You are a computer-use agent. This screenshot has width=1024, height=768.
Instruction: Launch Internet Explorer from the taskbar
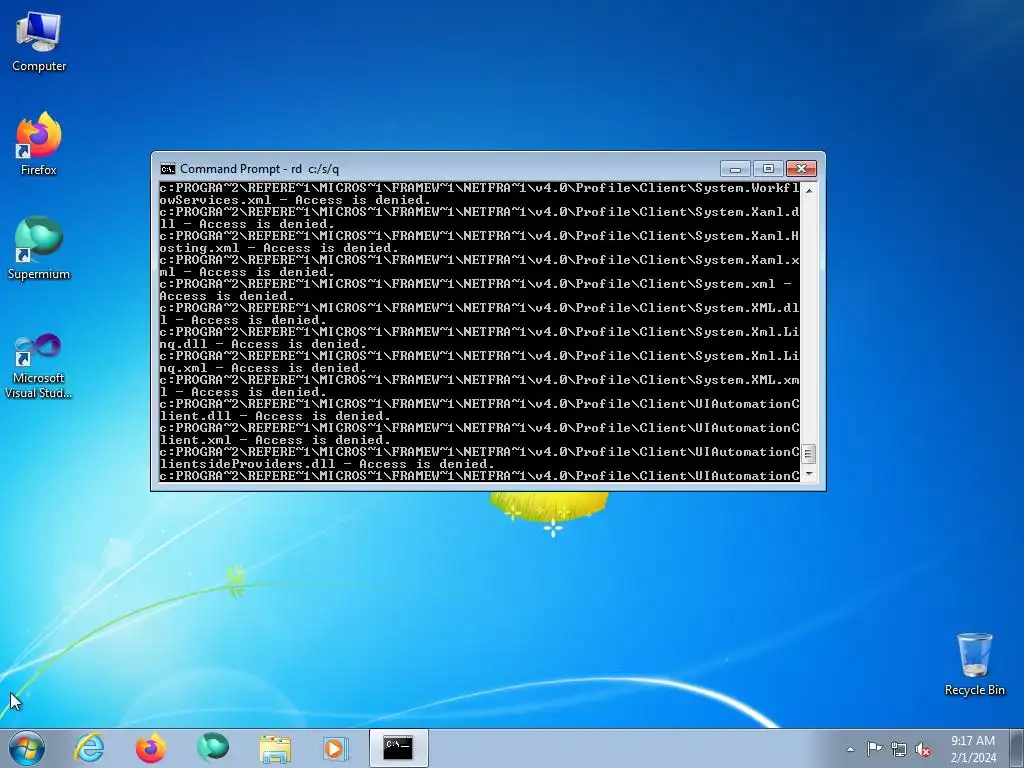[89, 748]
